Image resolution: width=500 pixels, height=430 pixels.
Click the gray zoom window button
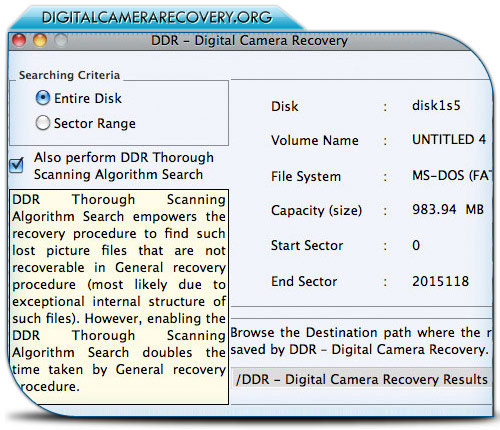pyautogui.click(x=61, y=40)
